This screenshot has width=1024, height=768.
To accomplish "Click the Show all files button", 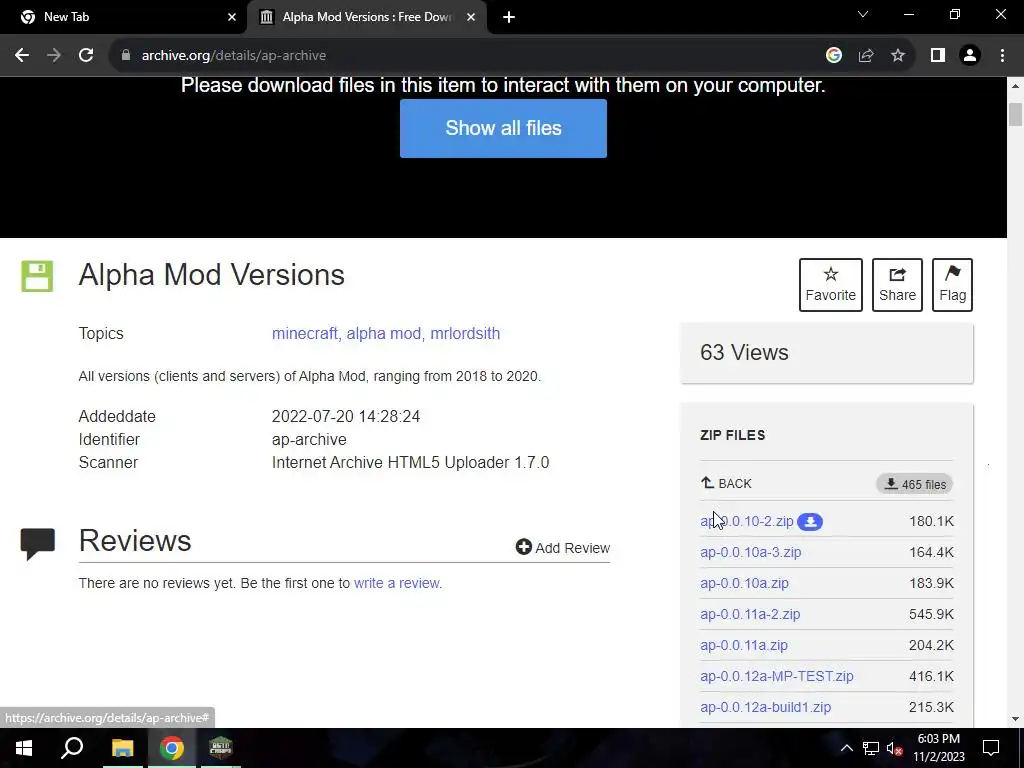I will click(503, 128).
